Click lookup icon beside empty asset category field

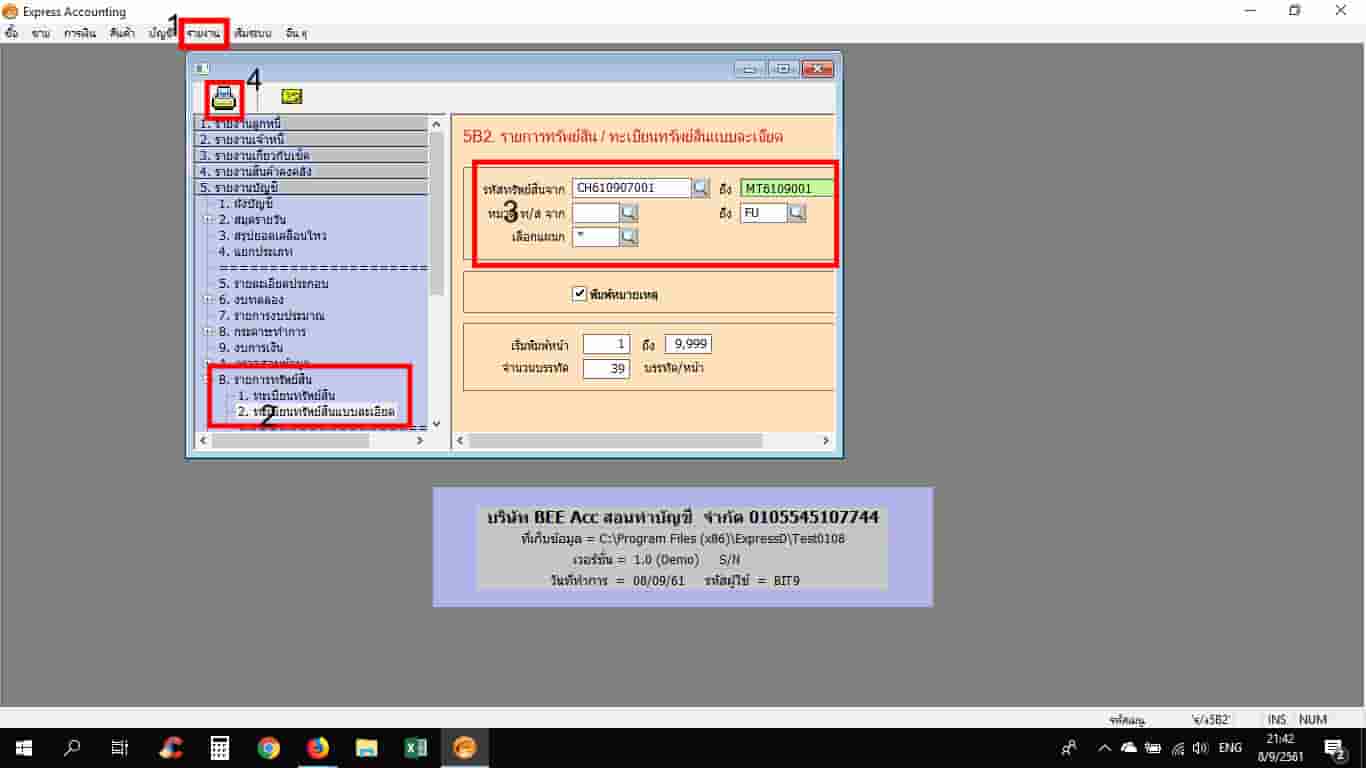[x=628, y=213]
